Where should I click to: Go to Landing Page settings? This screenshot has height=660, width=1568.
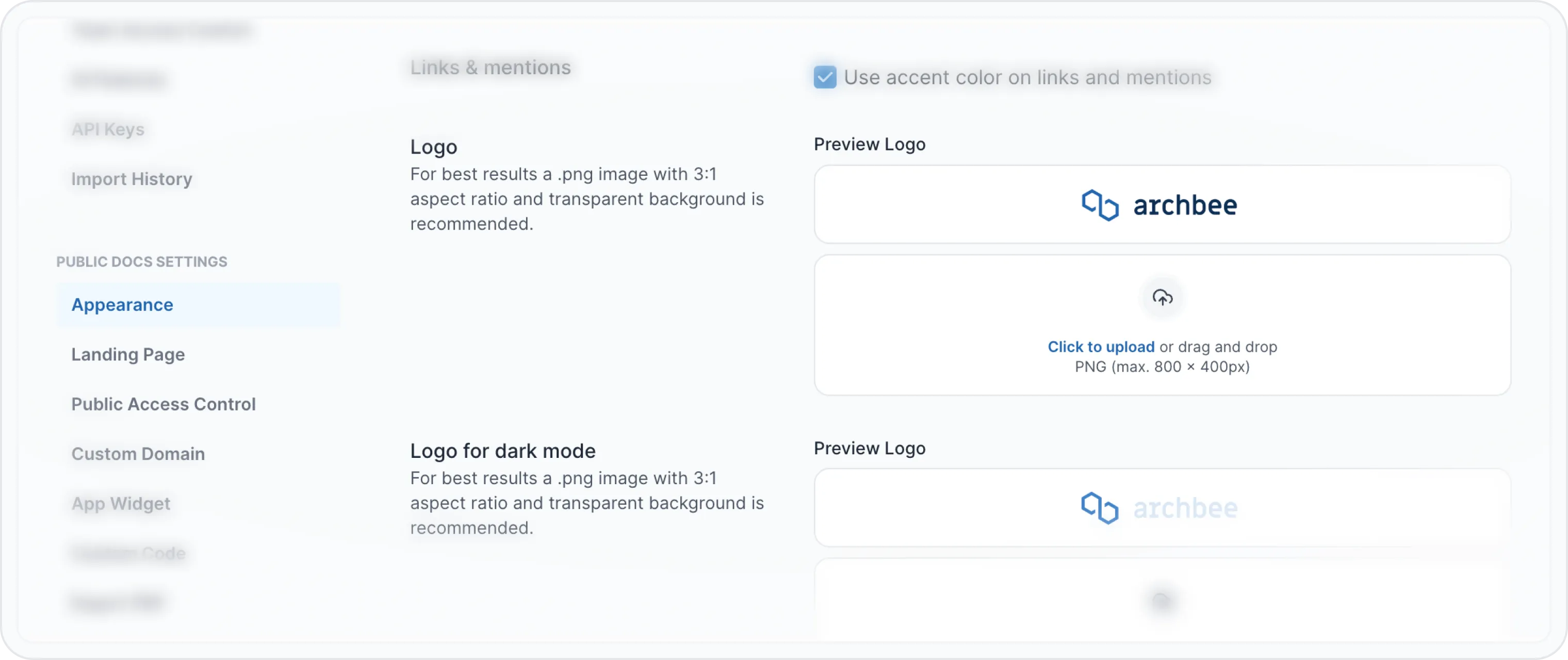tap(128, 355)
